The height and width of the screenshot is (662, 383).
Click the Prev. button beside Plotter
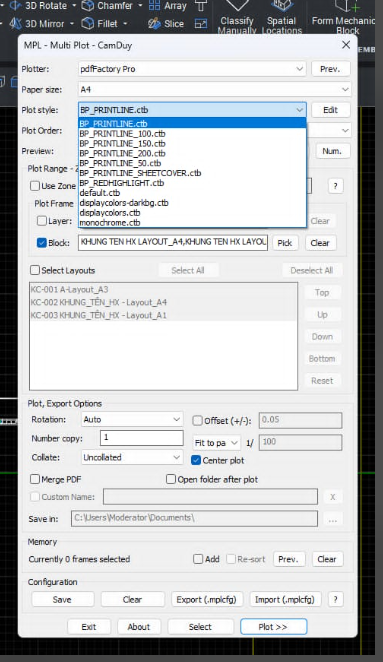tap(331, 69)
